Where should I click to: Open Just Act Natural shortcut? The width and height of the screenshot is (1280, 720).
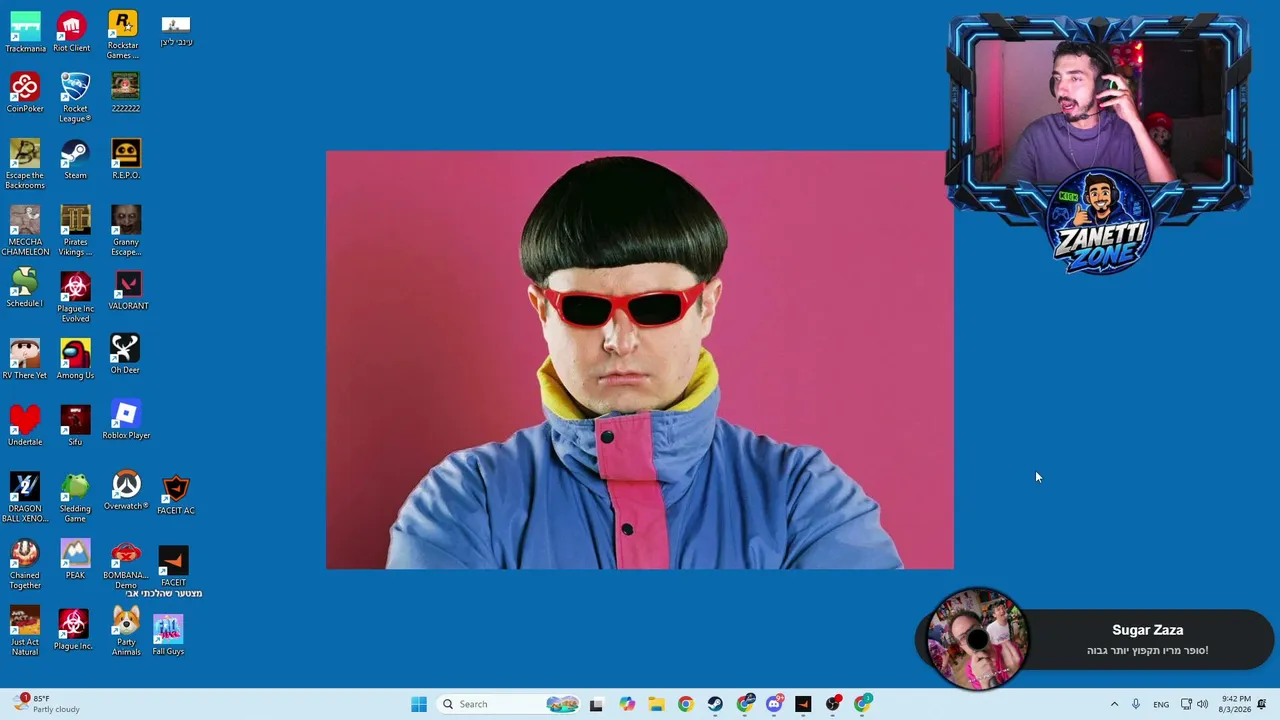(x=25, y=631)
